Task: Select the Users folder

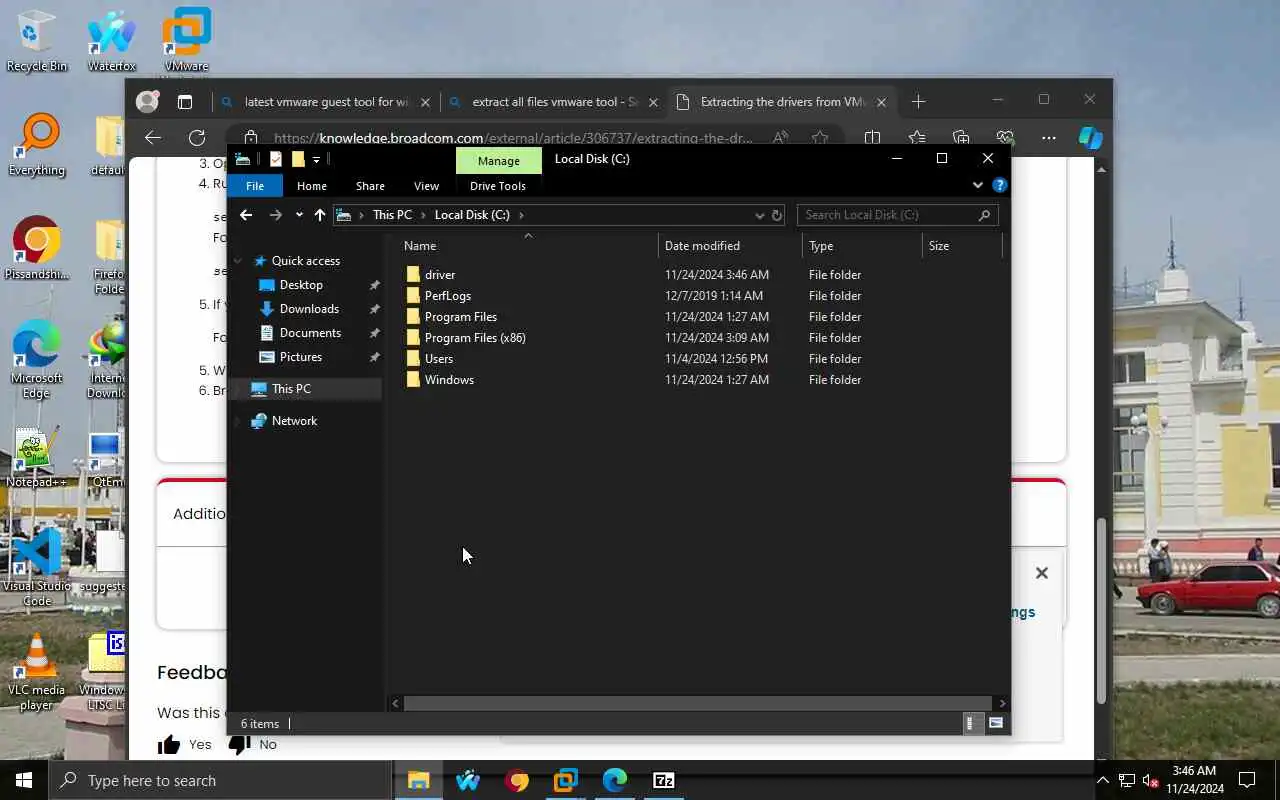Action: point(438,359)
